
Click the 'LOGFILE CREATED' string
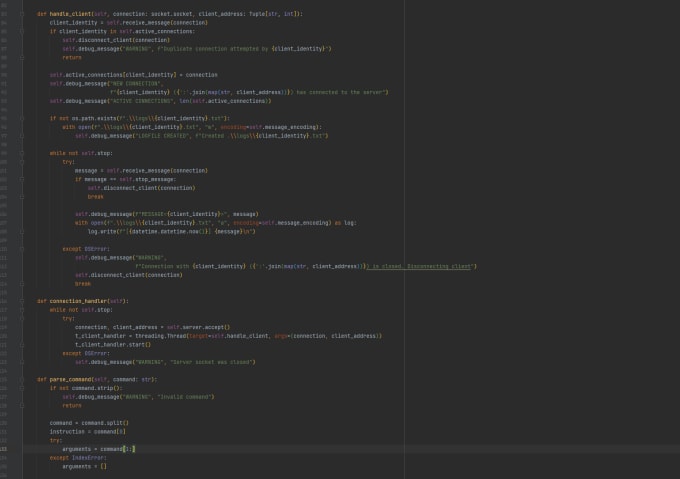coord(161,136)
